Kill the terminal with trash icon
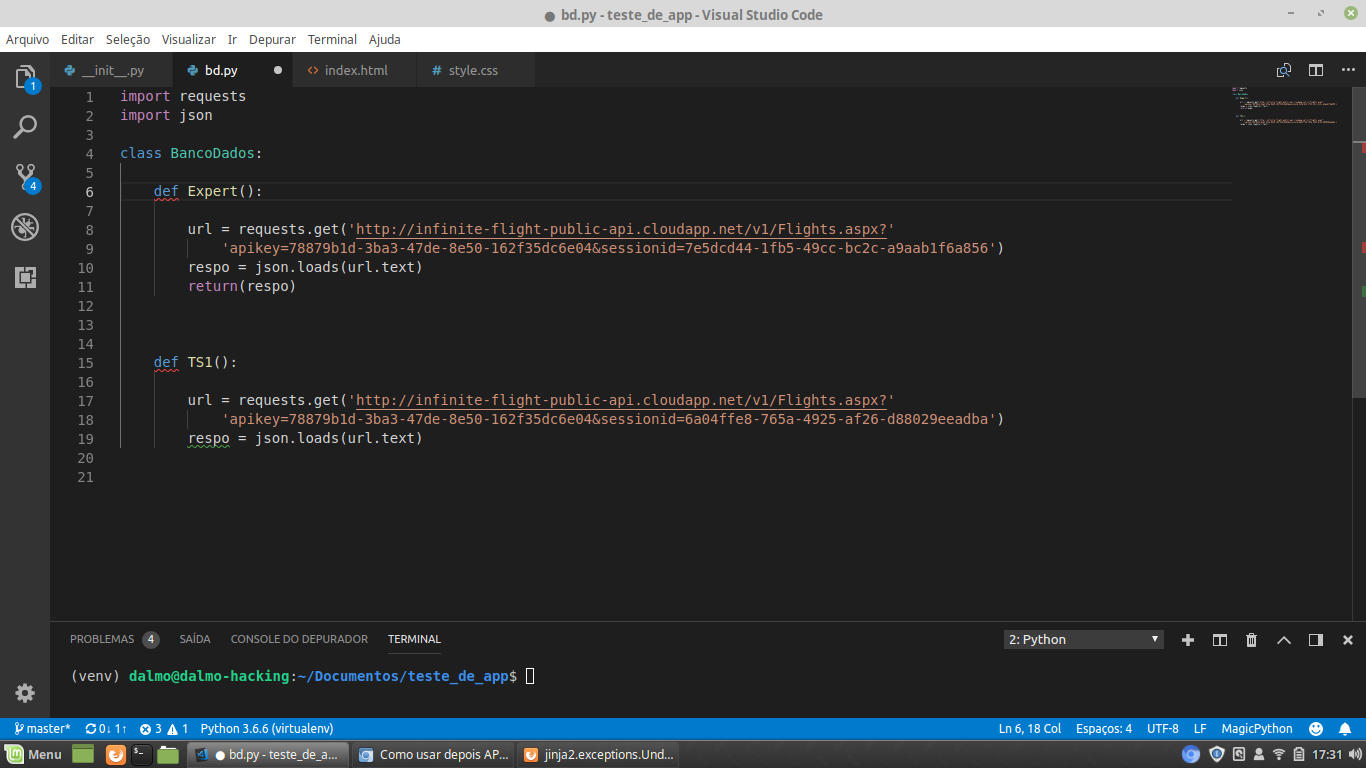1366x768 pixels. [x=1252, y=640]
